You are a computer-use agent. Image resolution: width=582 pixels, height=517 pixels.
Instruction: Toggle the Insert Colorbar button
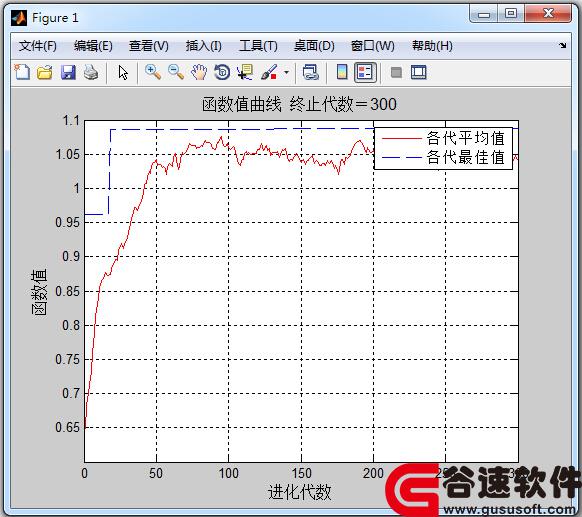(342, 72)
